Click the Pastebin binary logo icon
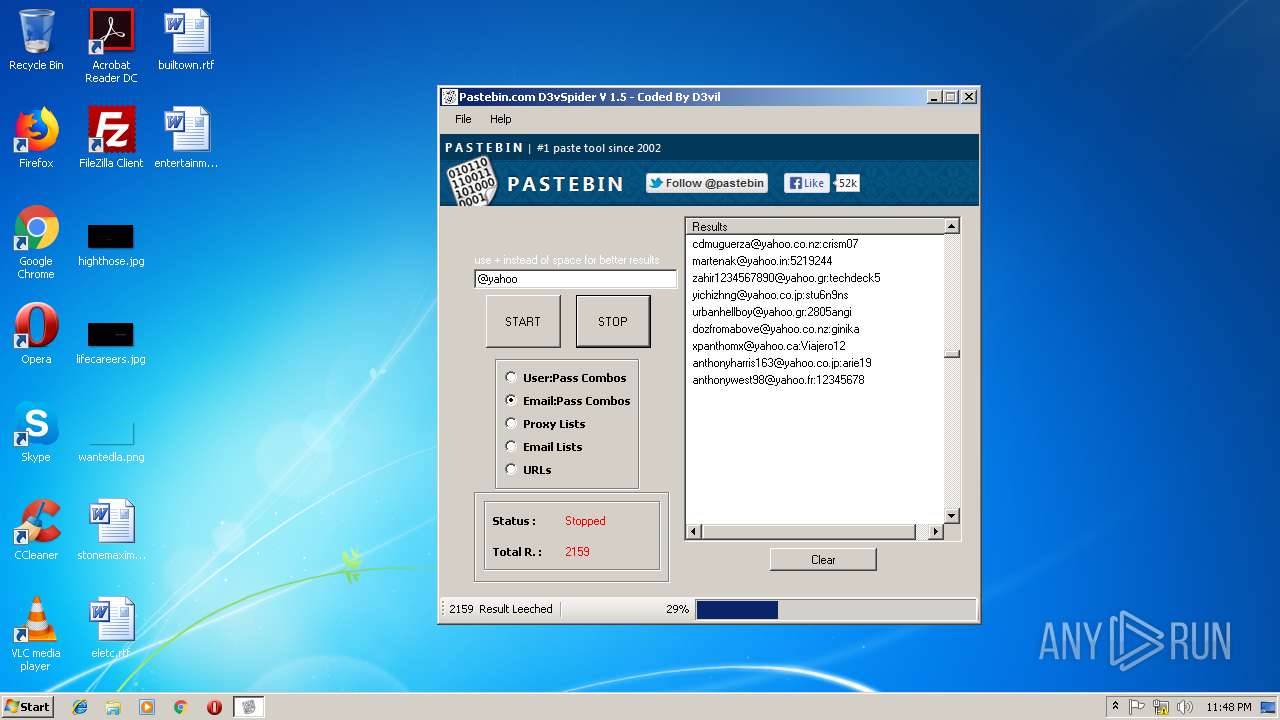This screenshot has height=720, width=1280. (x=470, y=181)
